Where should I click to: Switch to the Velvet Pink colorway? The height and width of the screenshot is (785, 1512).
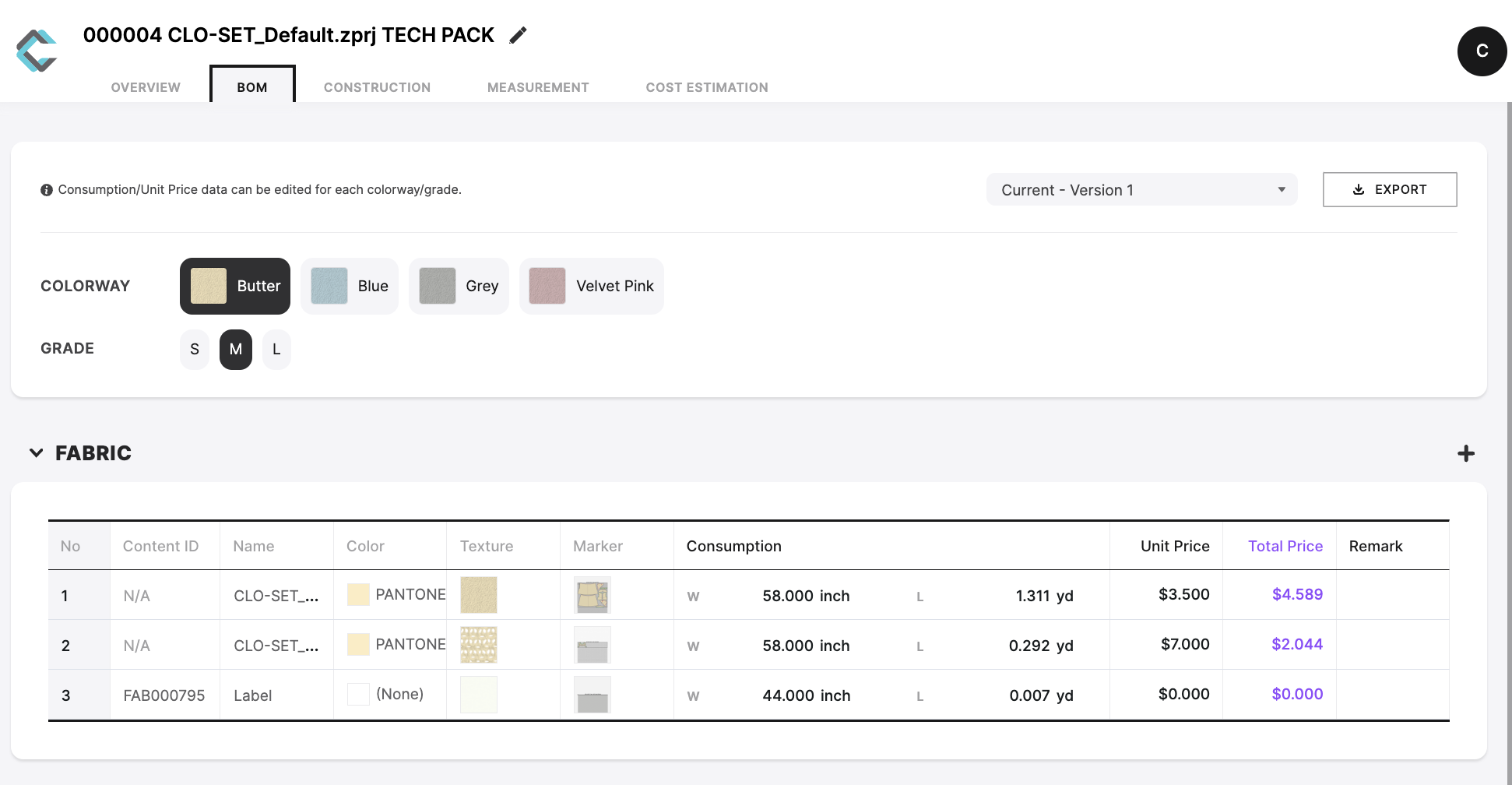pyautogui.click(x=591, y=286)
